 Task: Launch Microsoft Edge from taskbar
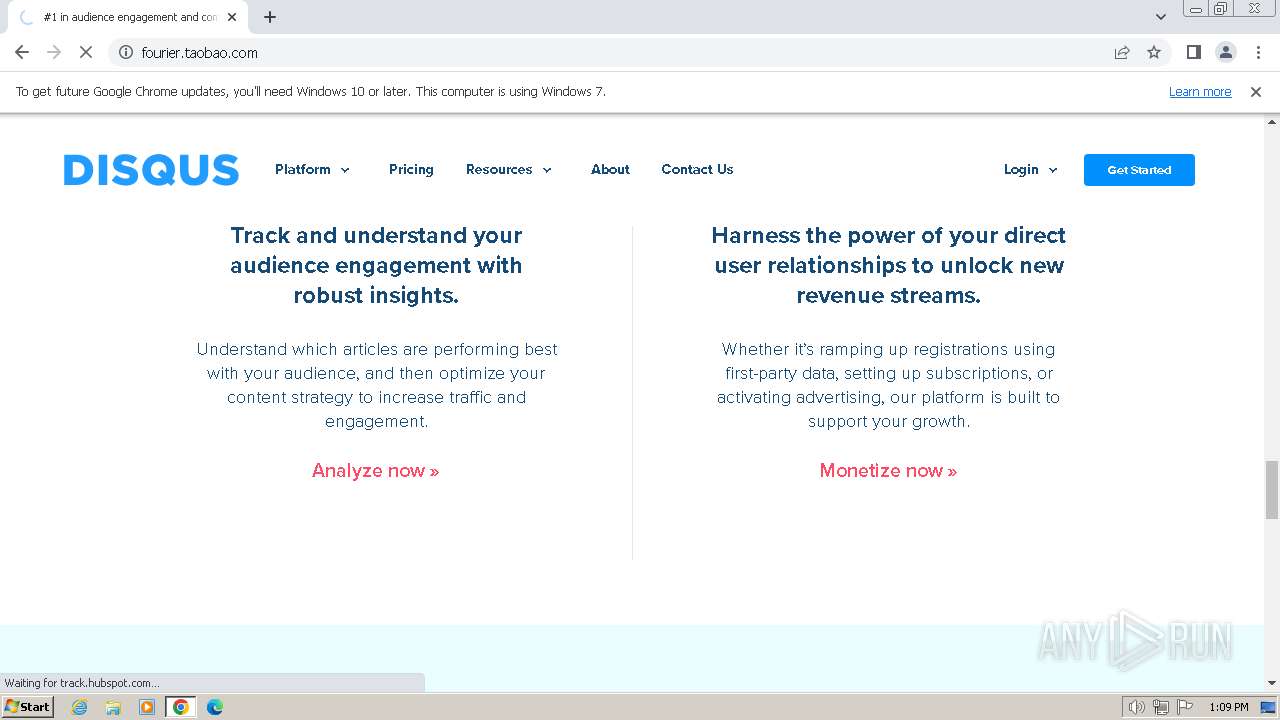click(x=215, y=707)
